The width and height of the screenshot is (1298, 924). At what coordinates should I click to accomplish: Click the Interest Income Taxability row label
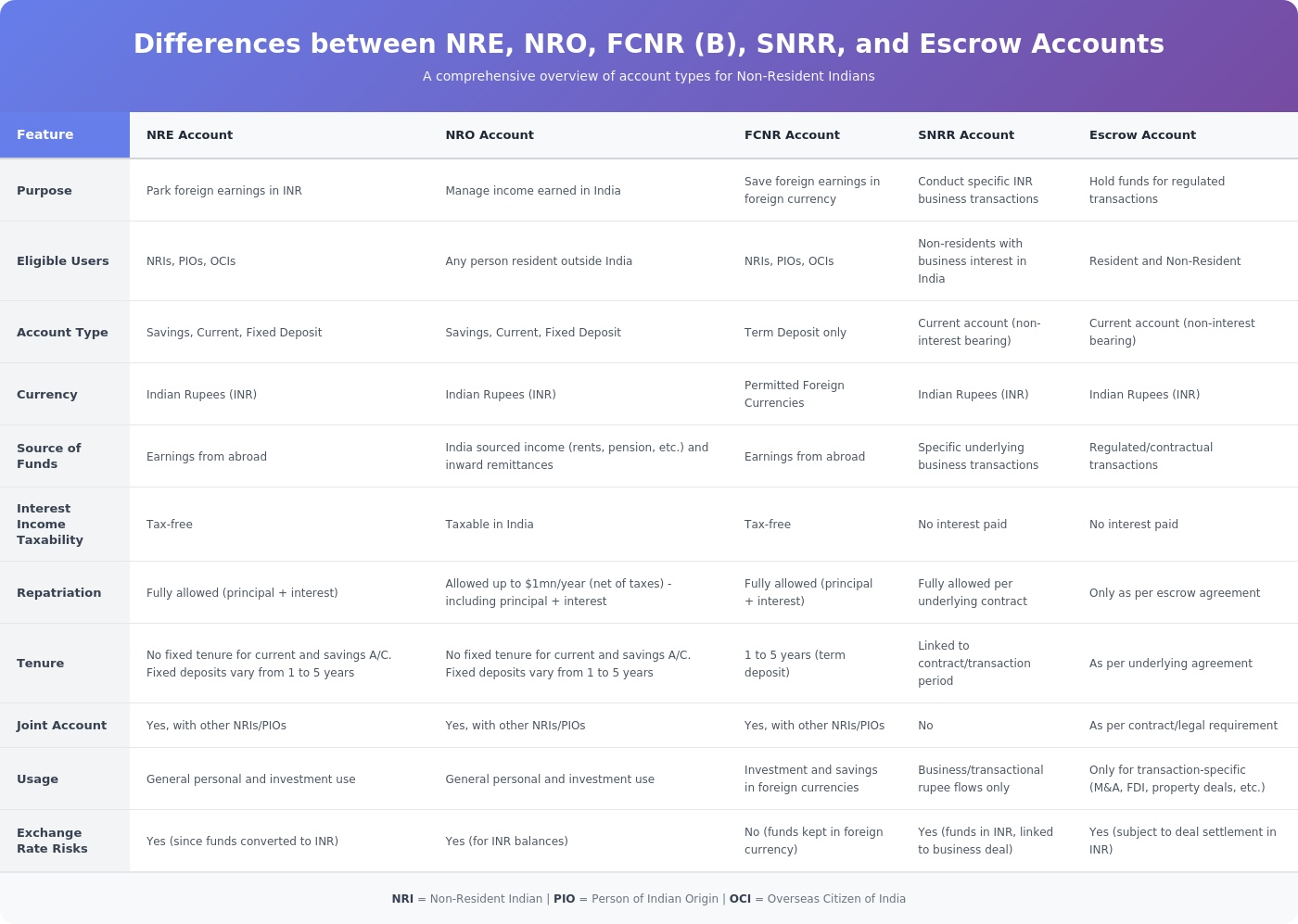tap(50, 525)
